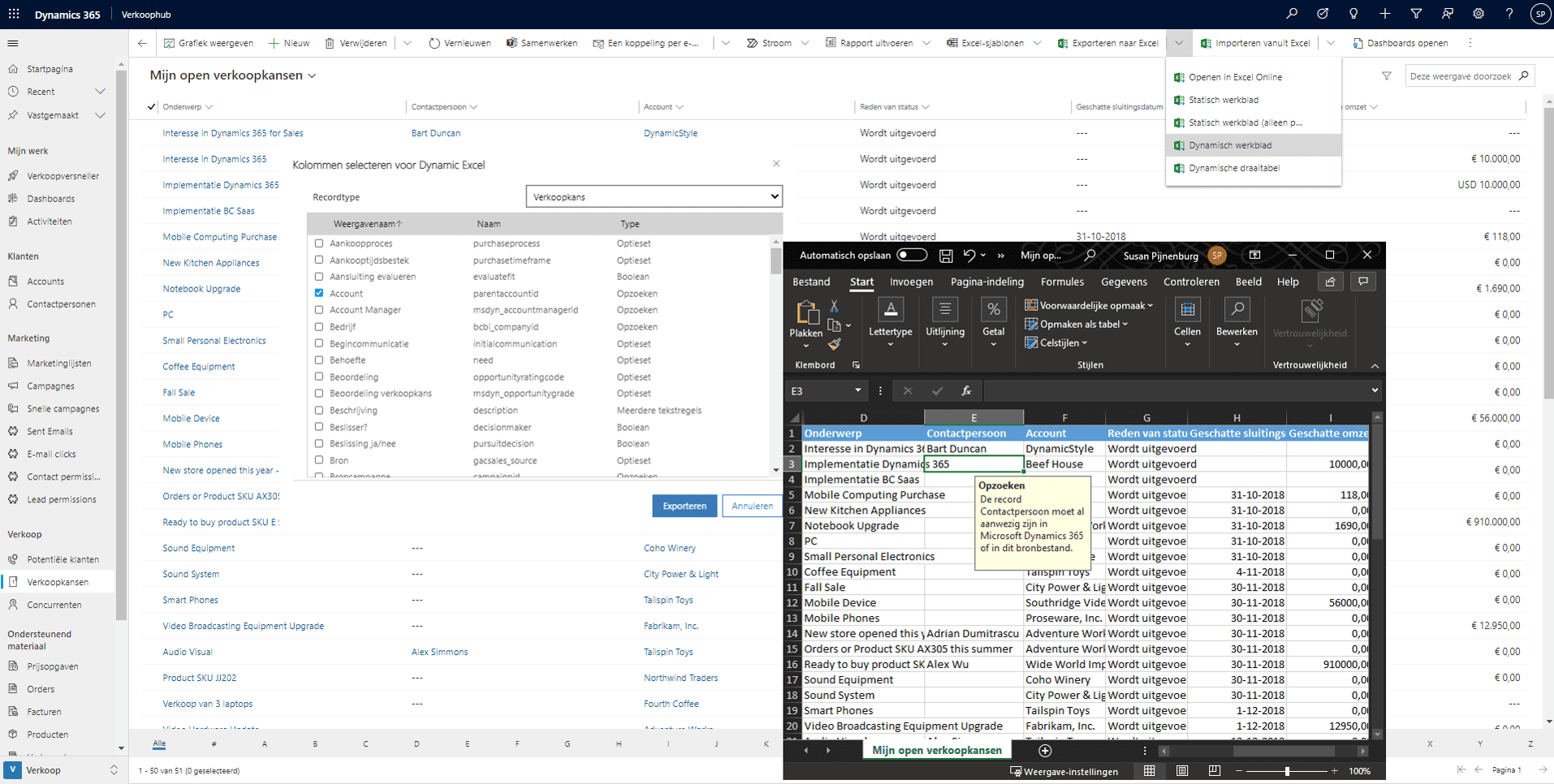This screenshot has width=1554, height=784.
Task: Expand Voorwaardelijke opmaak dropdown
Action: (1089, 305)
